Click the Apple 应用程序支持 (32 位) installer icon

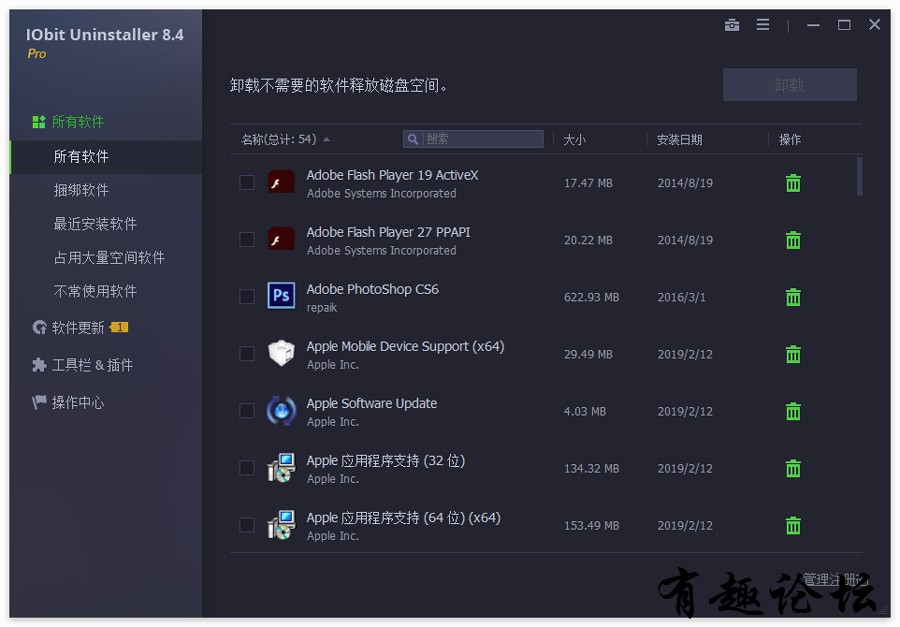pos(281,467)
